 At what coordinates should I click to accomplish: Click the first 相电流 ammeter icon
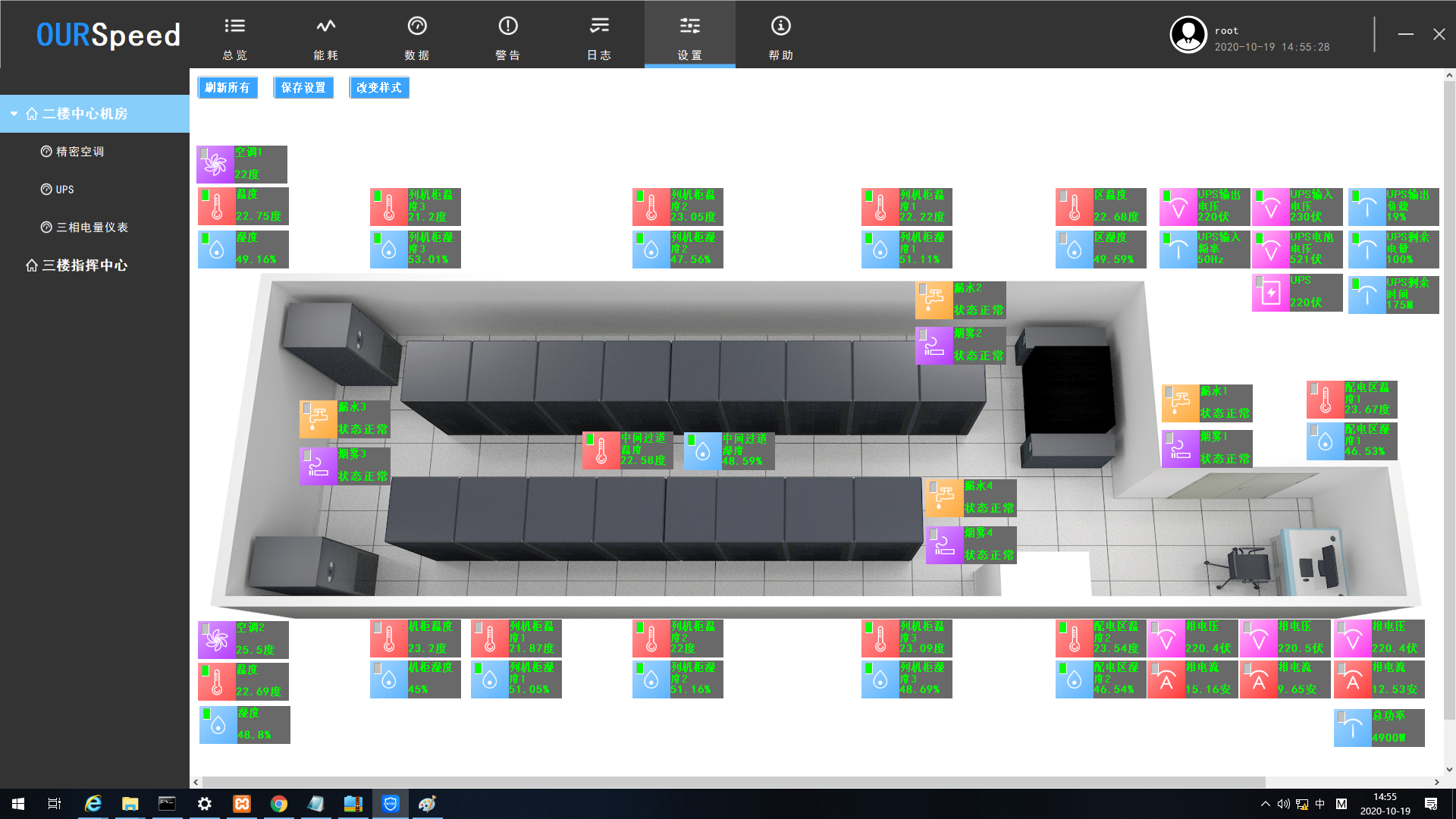(x=1166, y=679)
